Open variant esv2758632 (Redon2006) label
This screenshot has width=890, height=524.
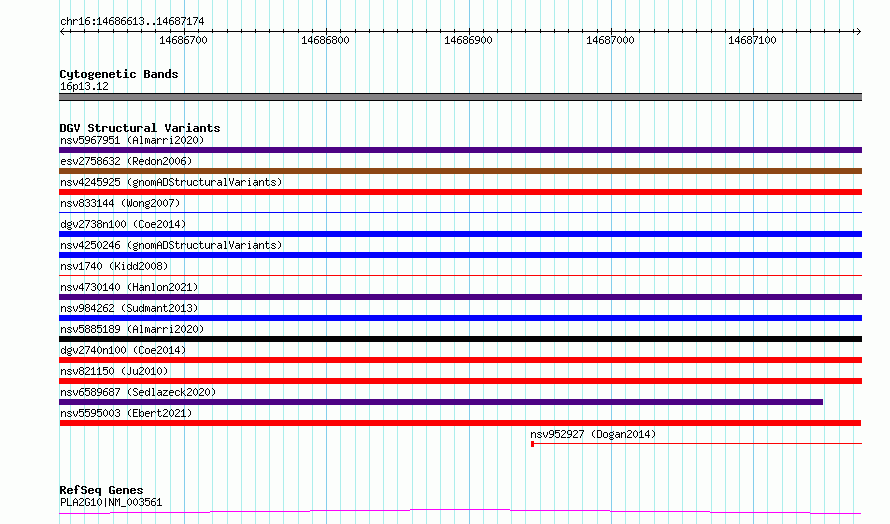pyautogui.click(x=126, y=161)
